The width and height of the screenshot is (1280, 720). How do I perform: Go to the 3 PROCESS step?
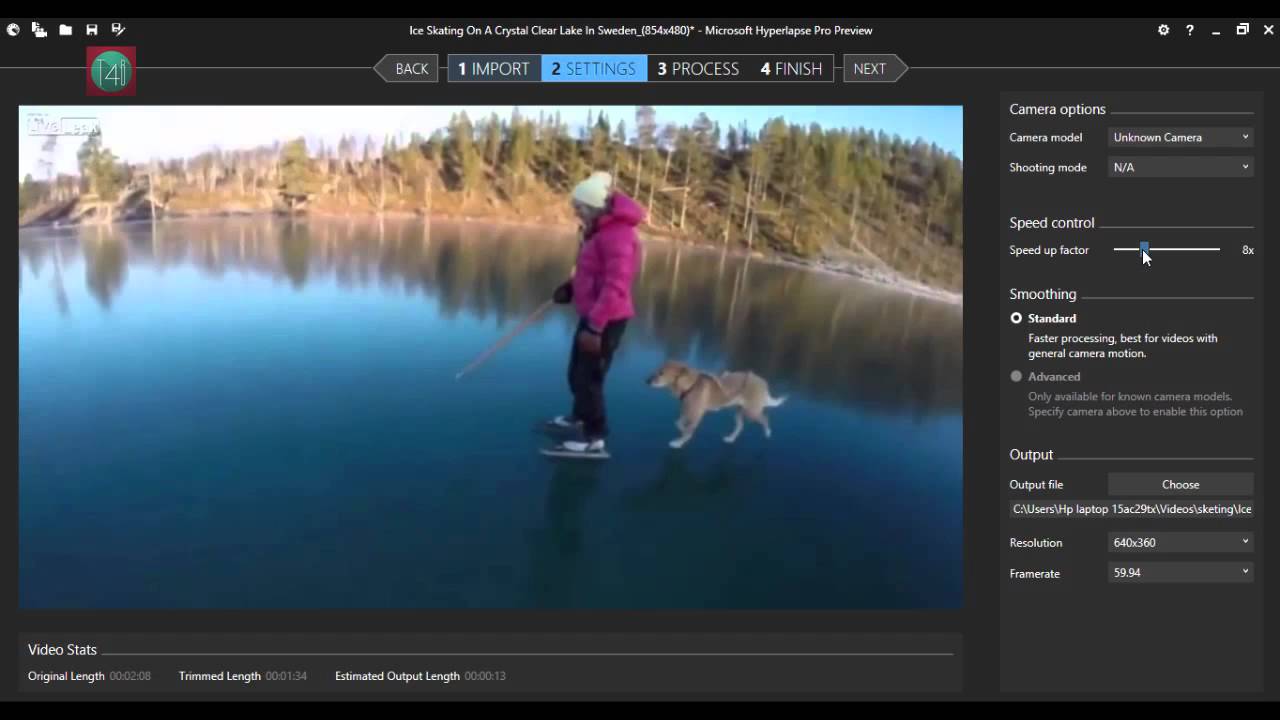coord(698,68)
